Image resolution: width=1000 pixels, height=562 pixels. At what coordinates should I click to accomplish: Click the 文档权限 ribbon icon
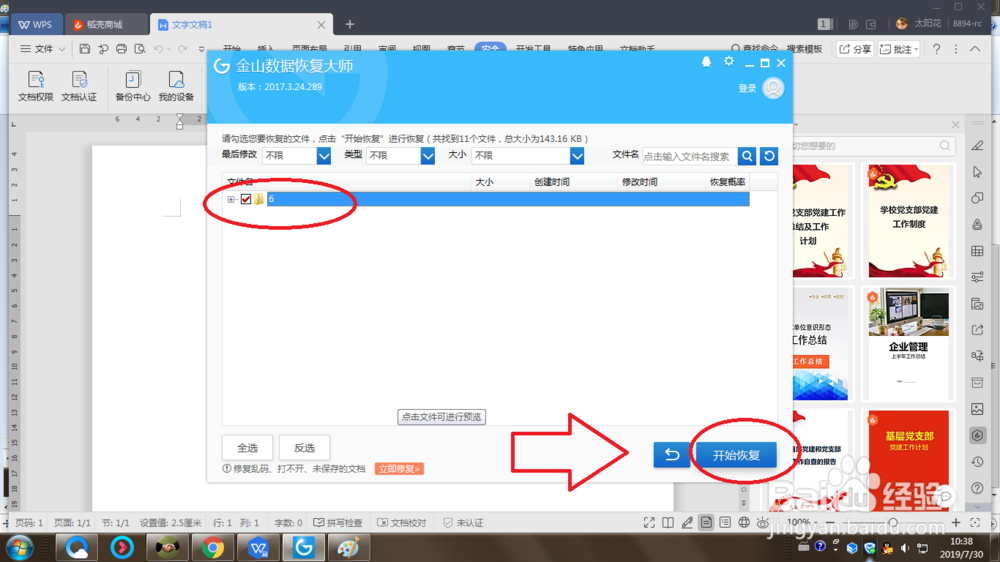36,86
